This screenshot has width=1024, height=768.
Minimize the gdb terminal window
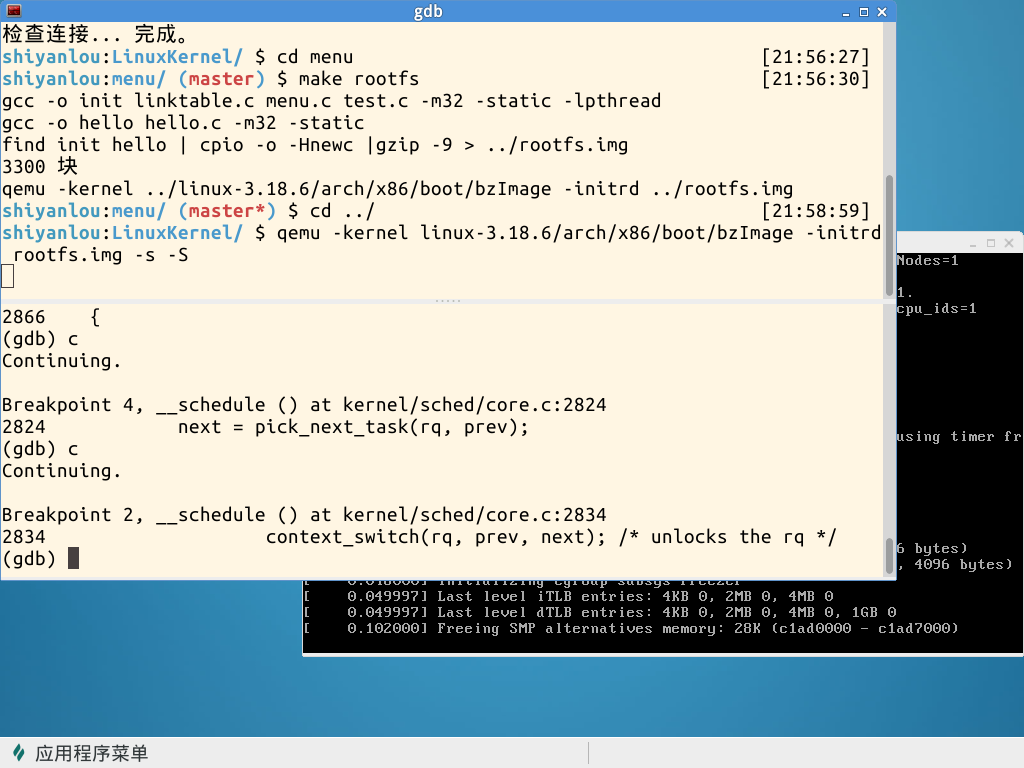pos(846,12)
